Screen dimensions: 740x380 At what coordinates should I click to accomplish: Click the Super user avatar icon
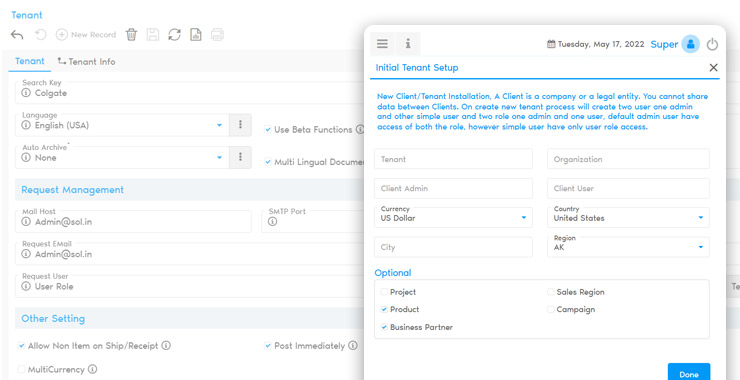click(690, 44)
